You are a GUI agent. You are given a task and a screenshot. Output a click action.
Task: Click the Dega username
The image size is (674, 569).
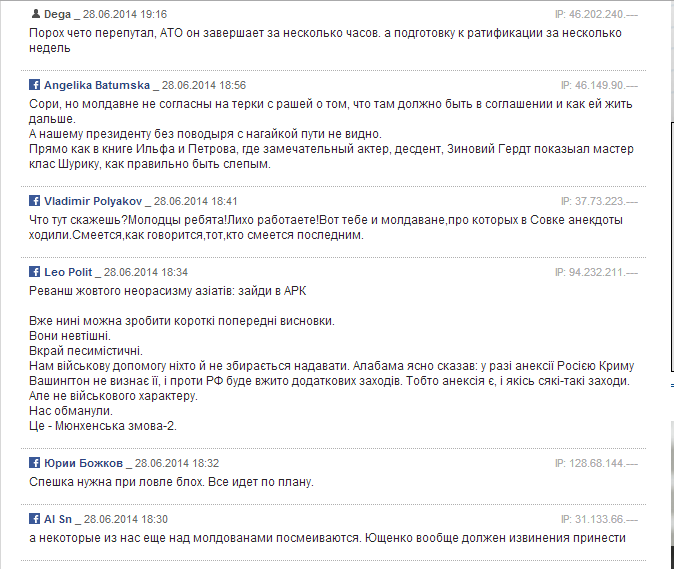57,15
